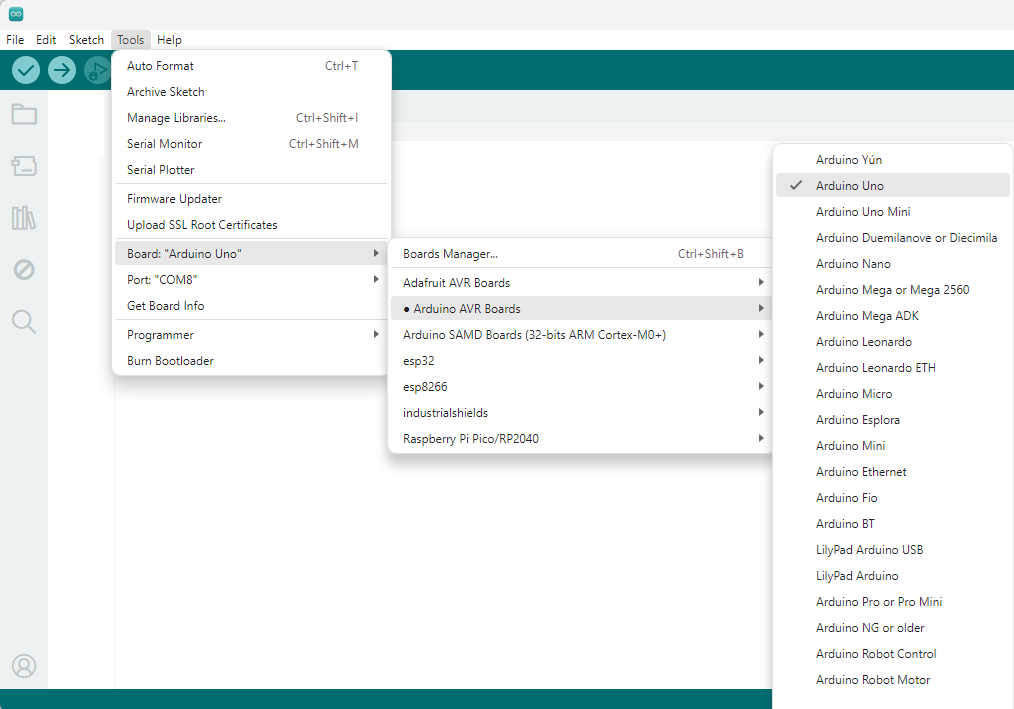Open the Search magnifier icon in sidebar
The width and height of the screenshot is (1014, 709).
pos(24,322)
